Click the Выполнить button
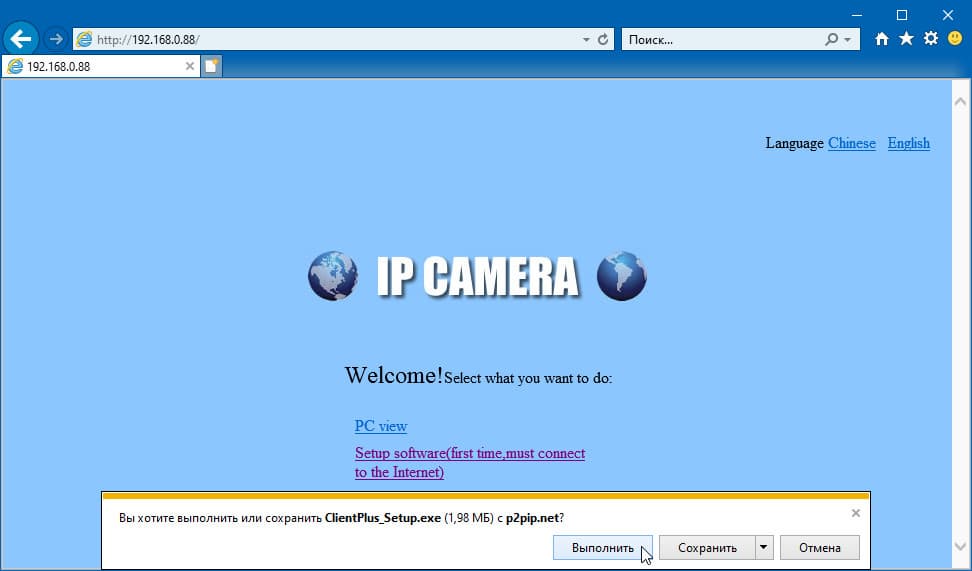 click(603, 547)
